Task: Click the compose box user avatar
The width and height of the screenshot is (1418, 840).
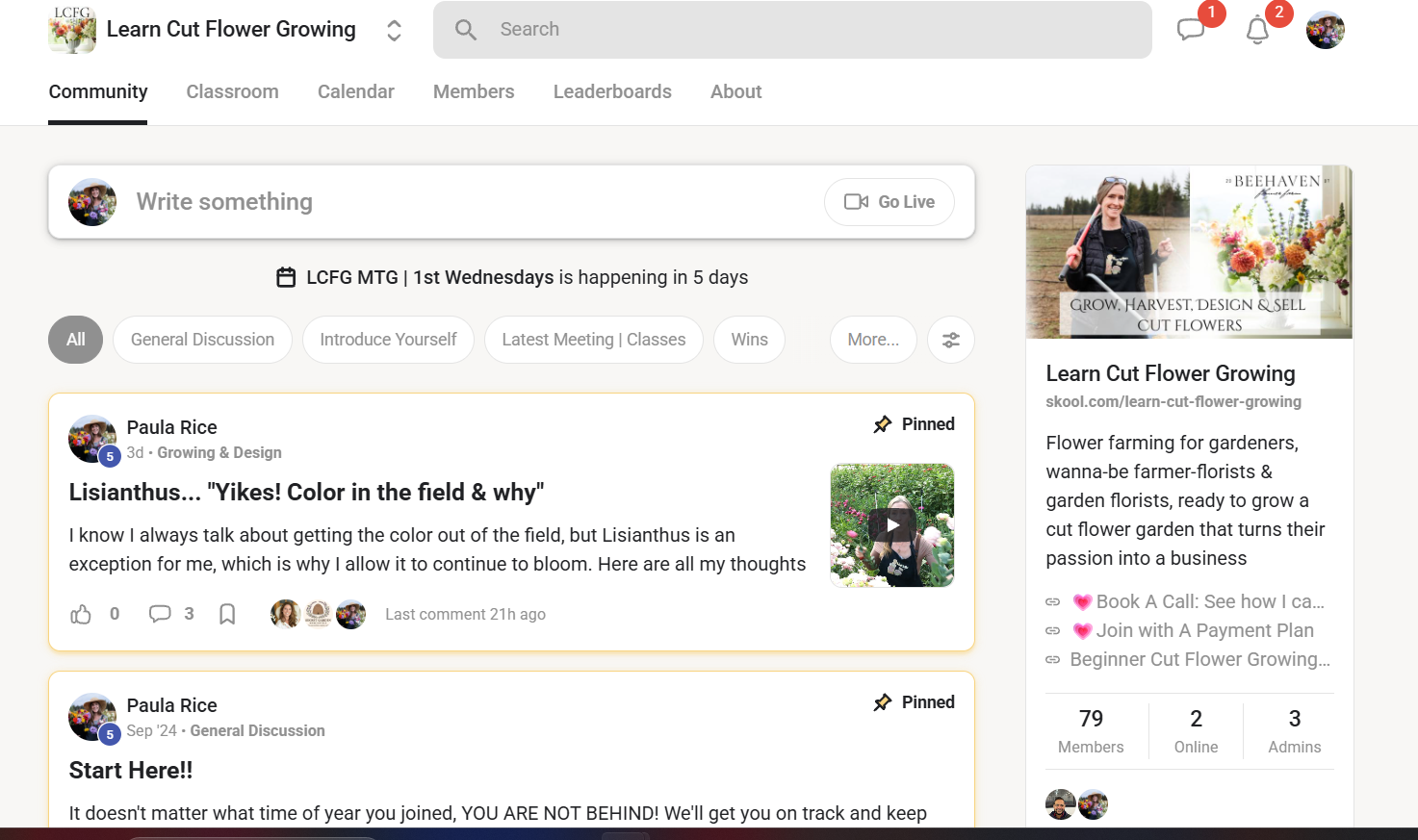Action: tap(92, 202)
